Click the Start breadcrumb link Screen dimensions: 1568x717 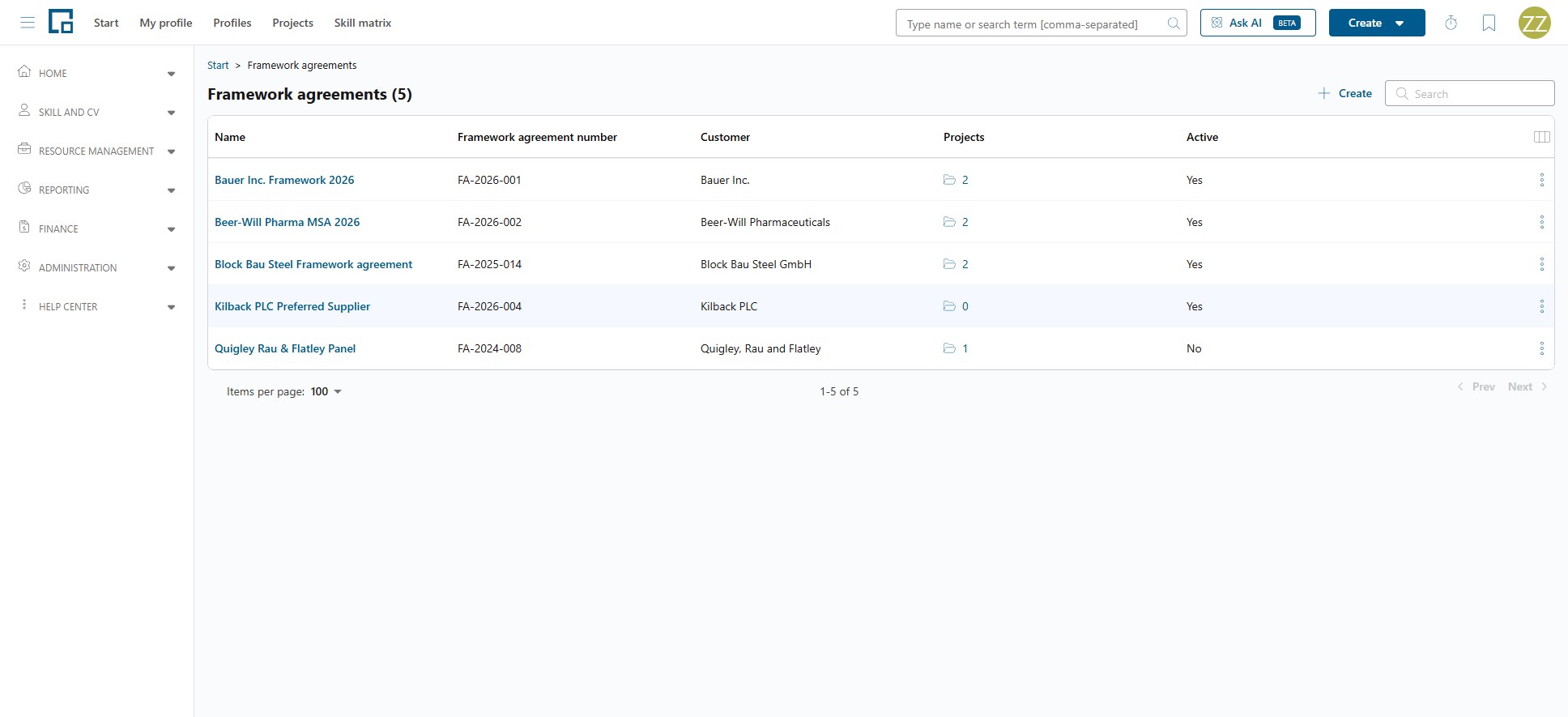tap(218, 65)
